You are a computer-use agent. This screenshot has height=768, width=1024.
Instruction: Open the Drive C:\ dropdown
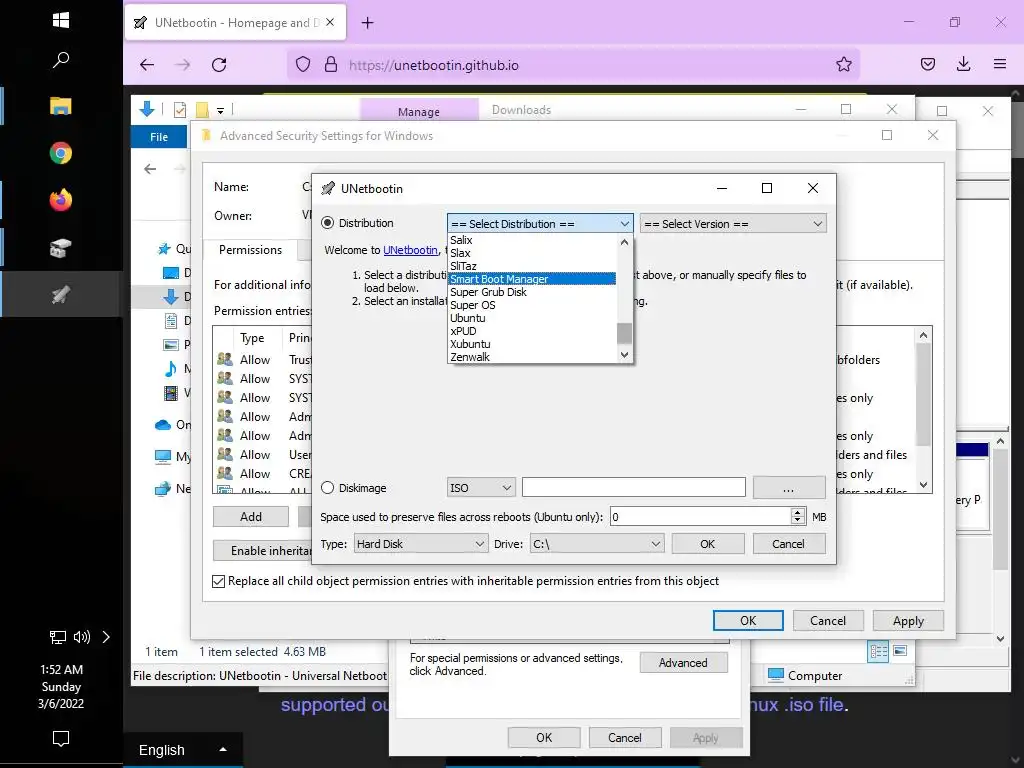[x=597, y=544]
